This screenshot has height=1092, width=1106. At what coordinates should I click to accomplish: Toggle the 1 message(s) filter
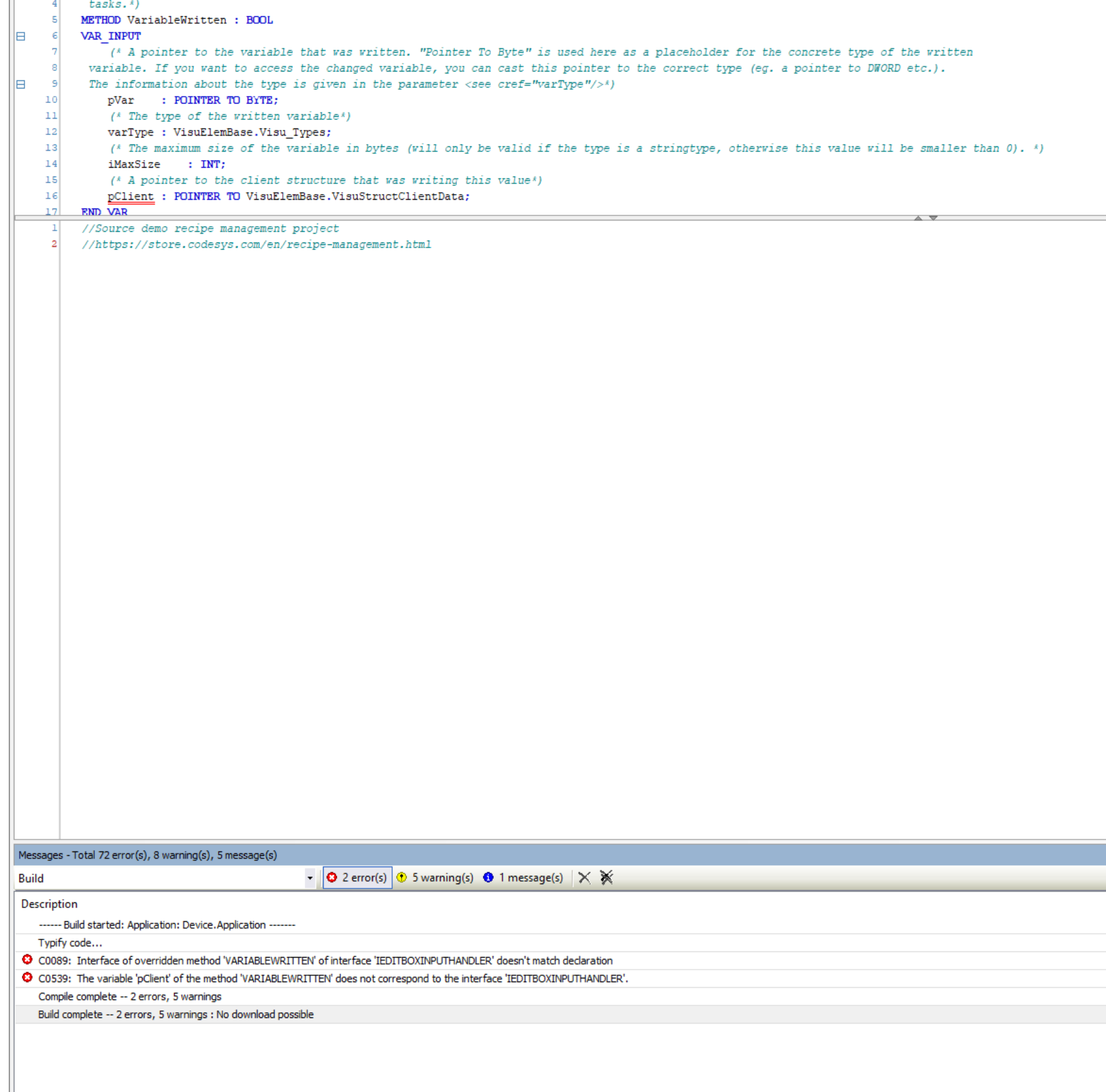[x=523, y=878]
